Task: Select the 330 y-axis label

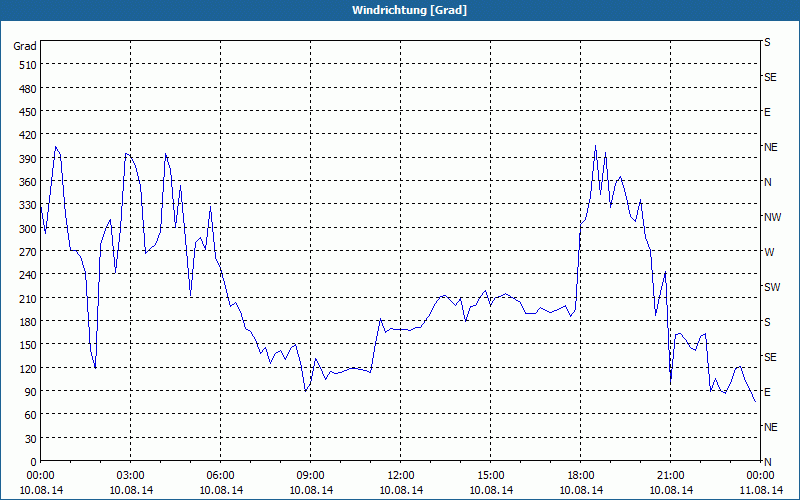Action: click(x=28, y=205)
